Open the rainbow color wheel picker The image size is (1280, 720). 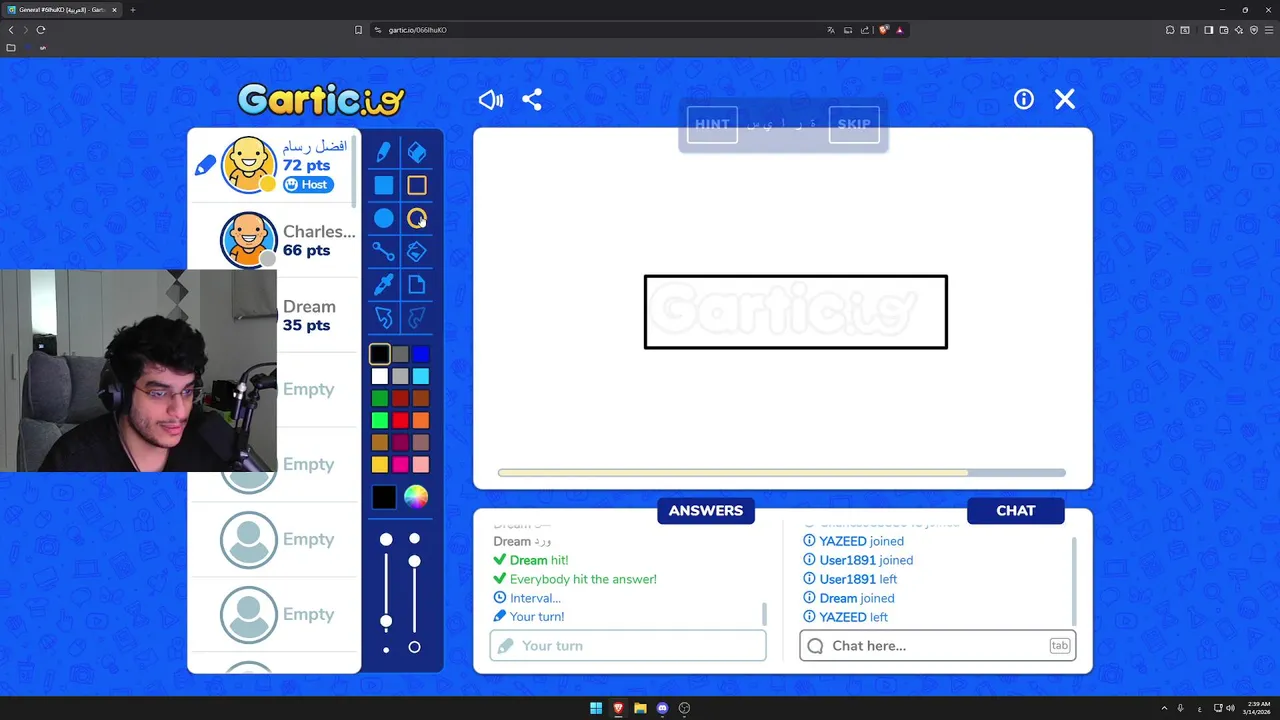416,497
